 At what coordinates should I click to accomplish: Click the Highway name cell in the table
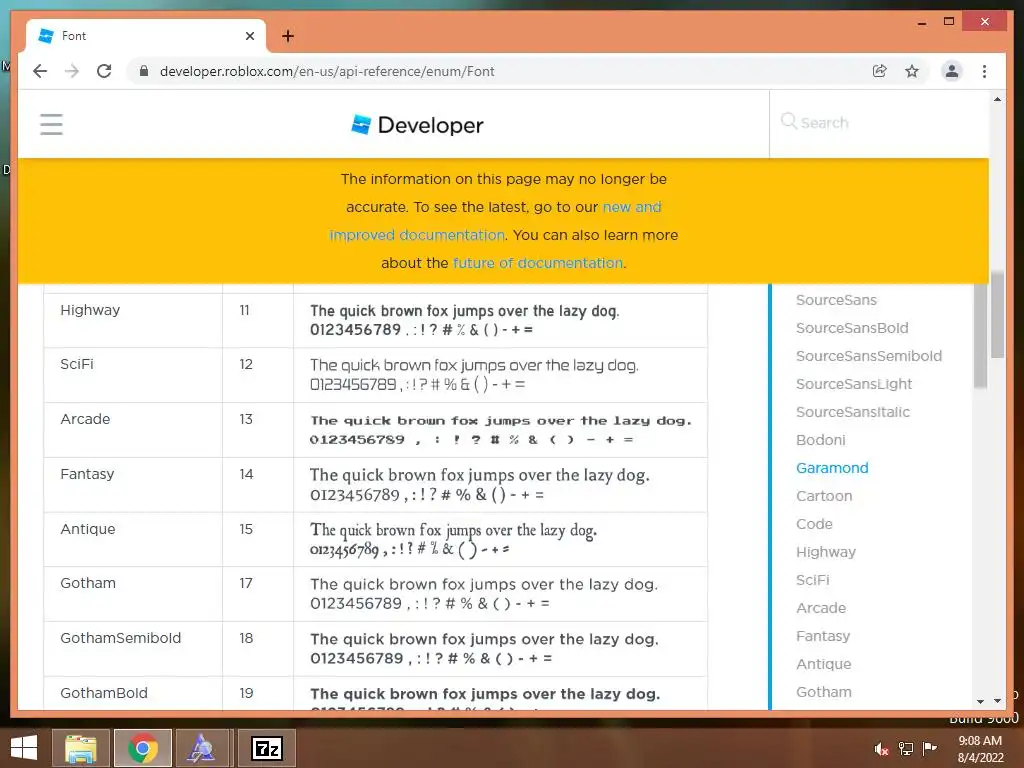(133, 320)
